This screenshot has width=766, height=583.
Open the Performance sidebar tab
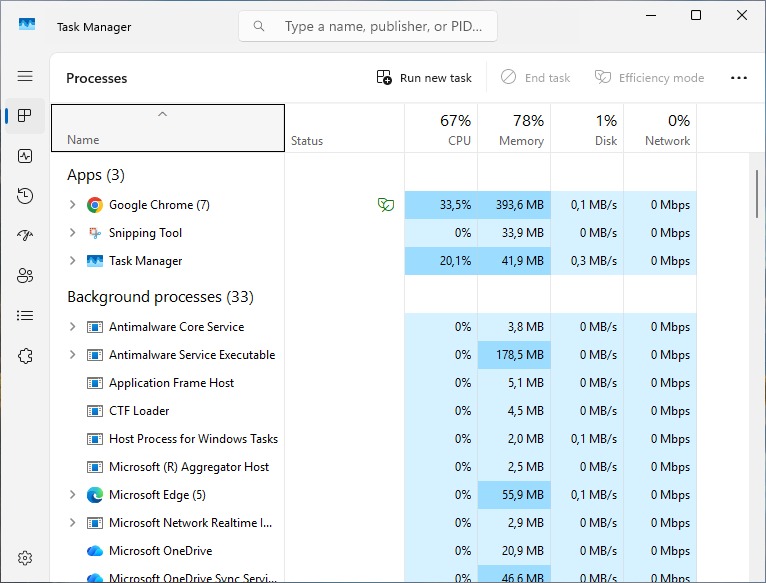pos(25,156)
